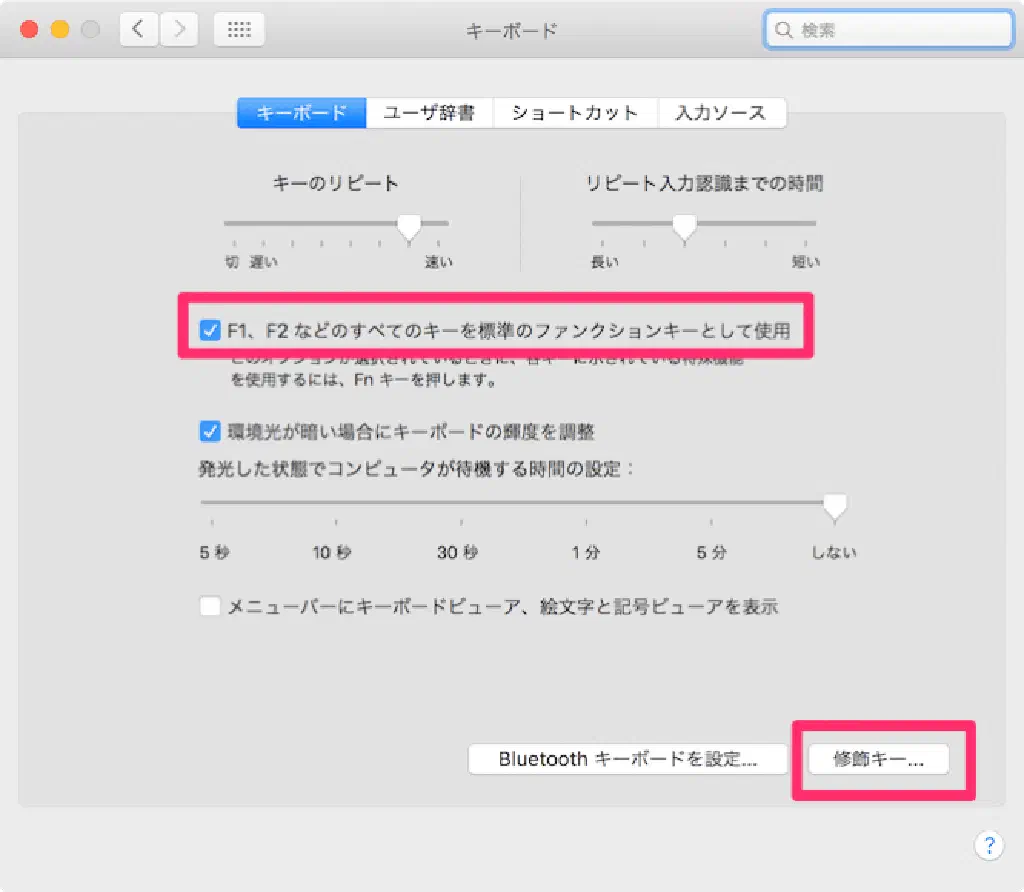Open the 修飾キー settings button

878,759
